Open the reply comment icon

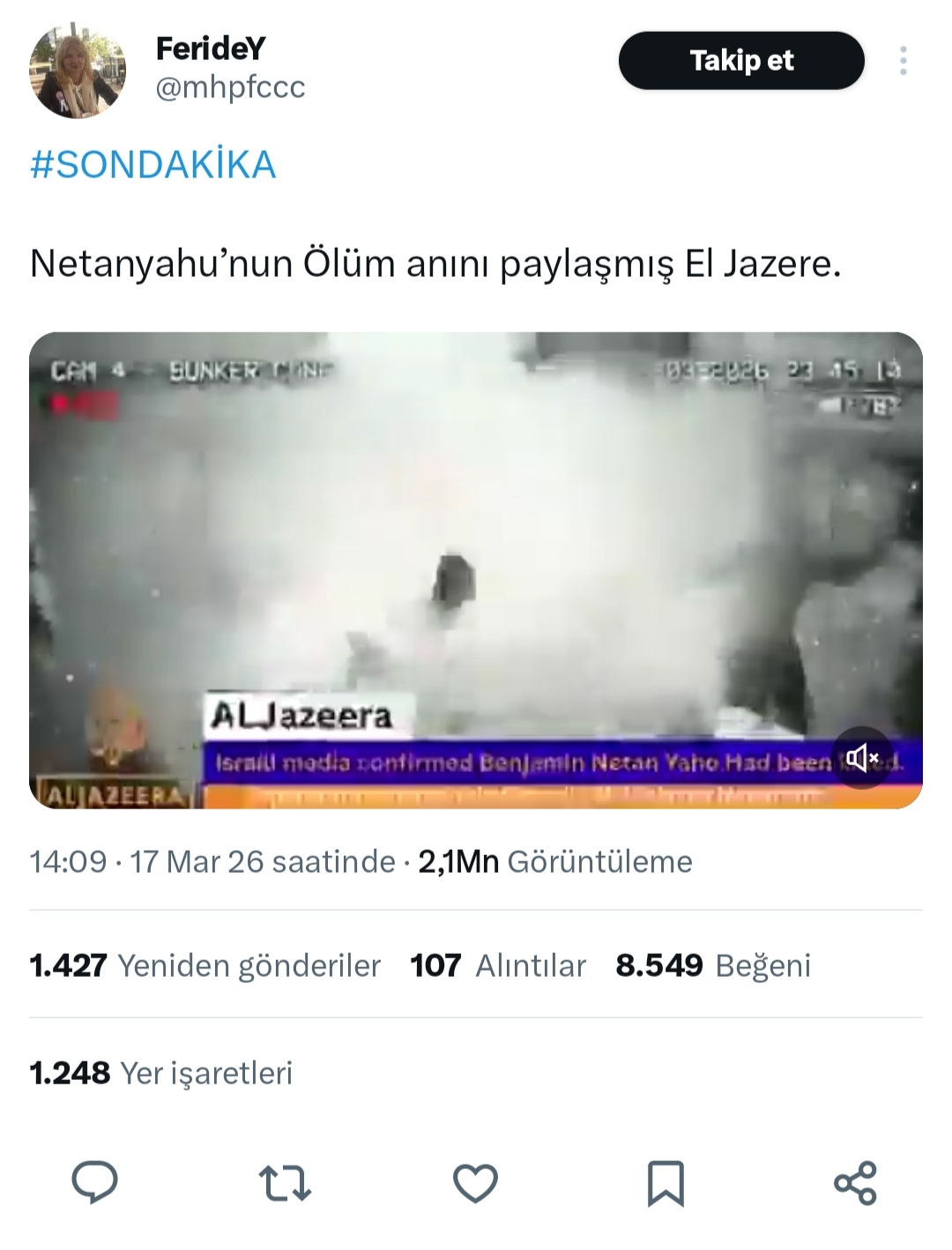click(94, 1182)
